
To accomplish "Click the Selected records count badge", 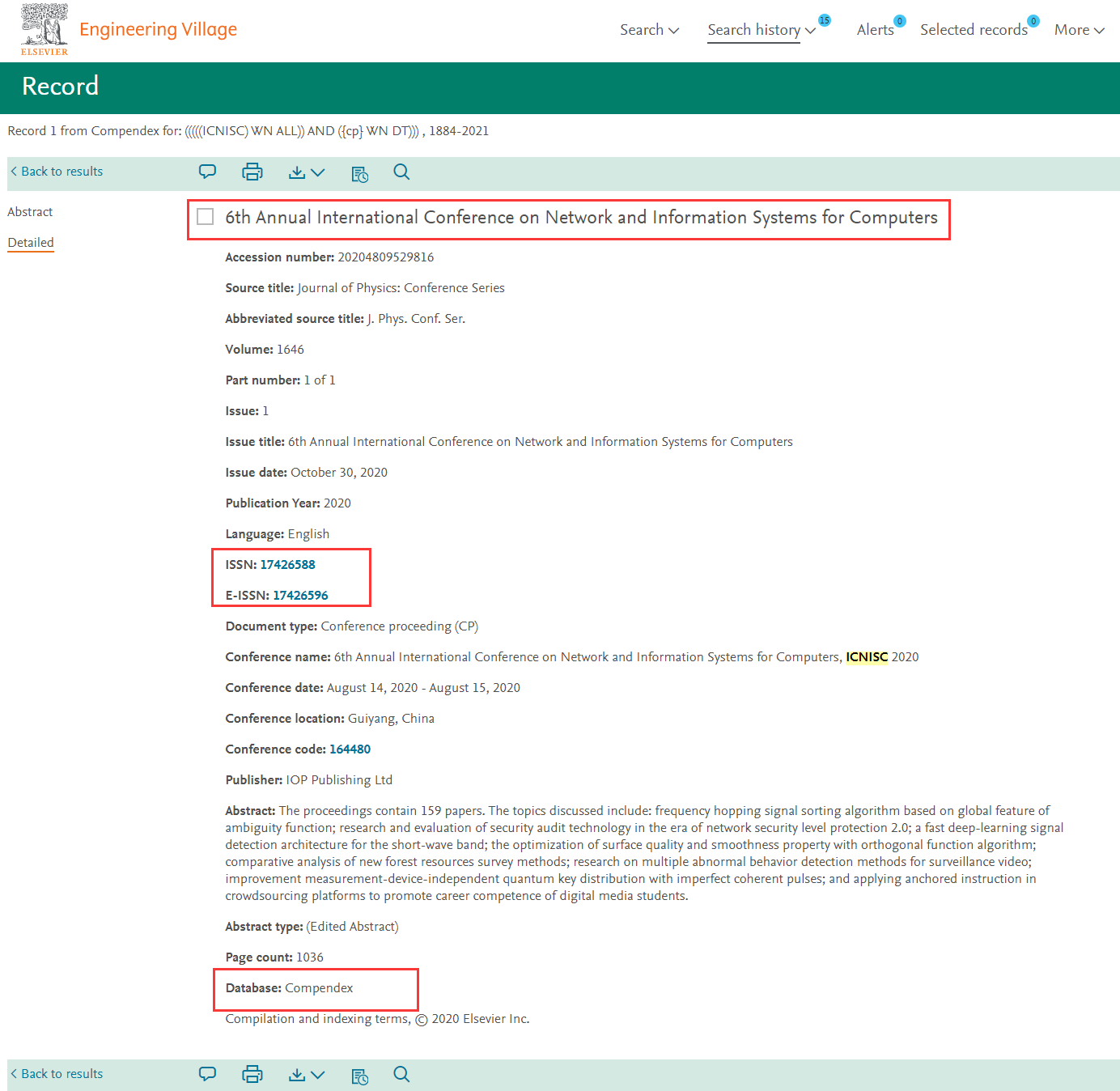I will tap(1033, 21).
